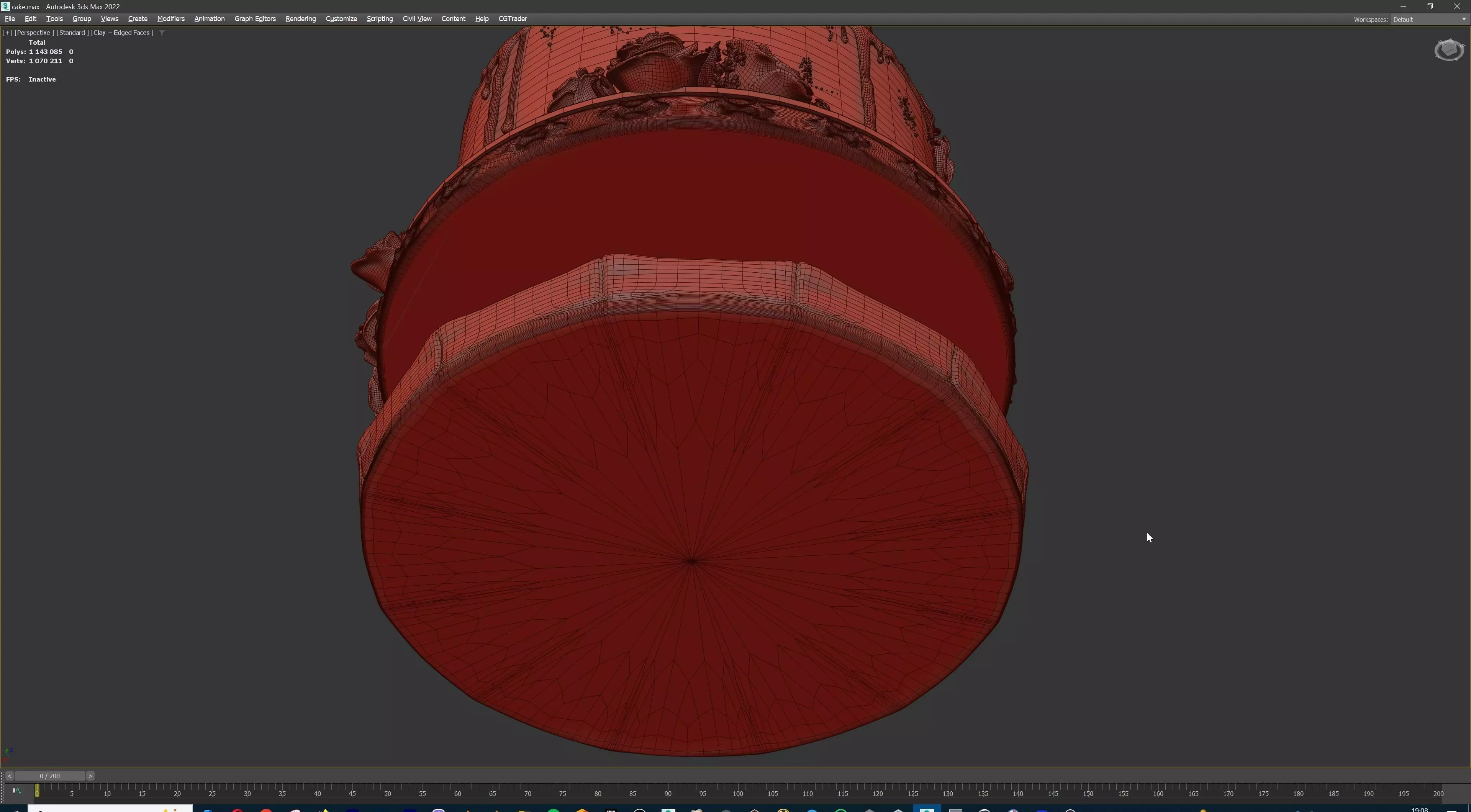The image size is (1471, 812).
Task: Step to next frame with right arrow
Action: point(90,776)
